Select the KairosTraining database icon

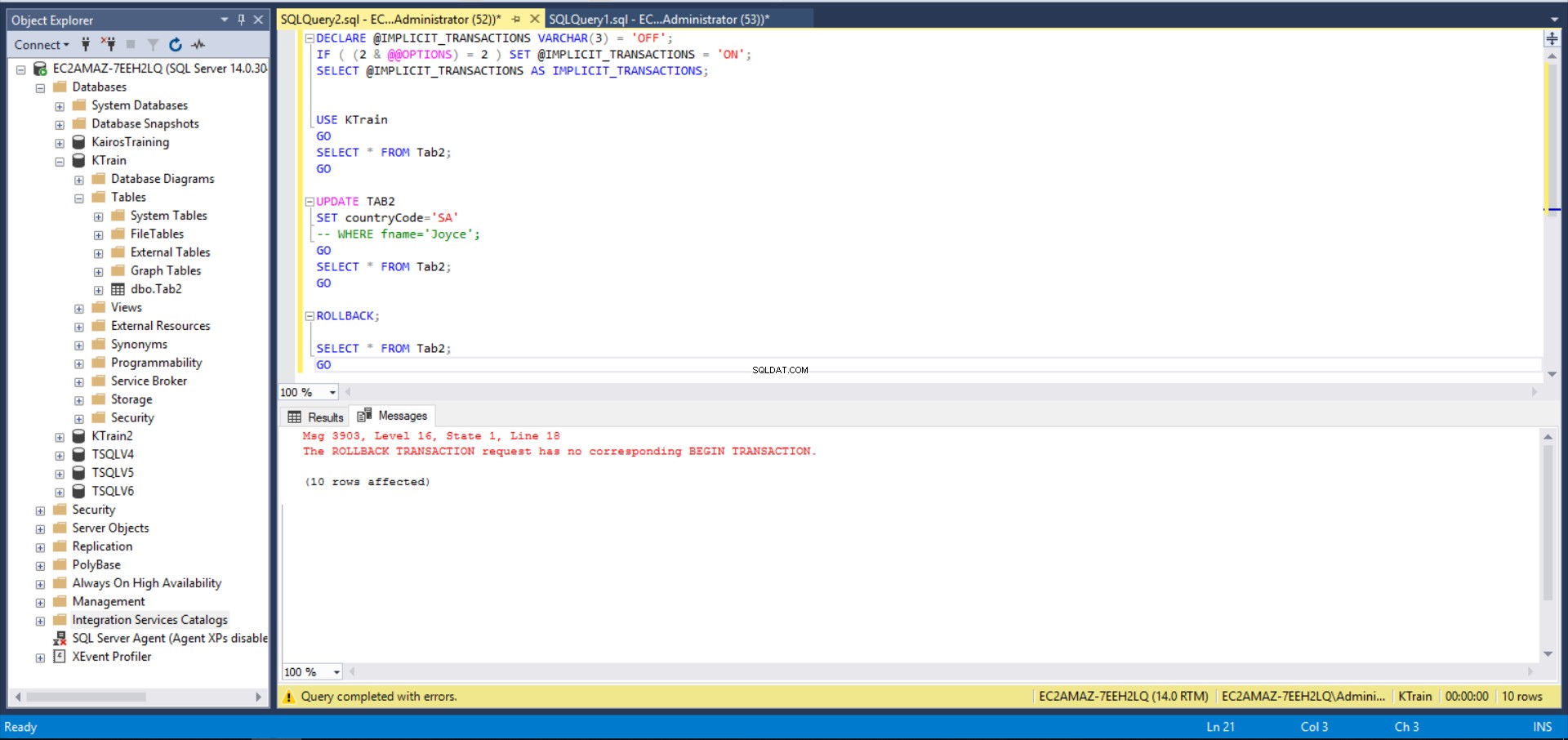pyautogui.click(x=78, y=142)
